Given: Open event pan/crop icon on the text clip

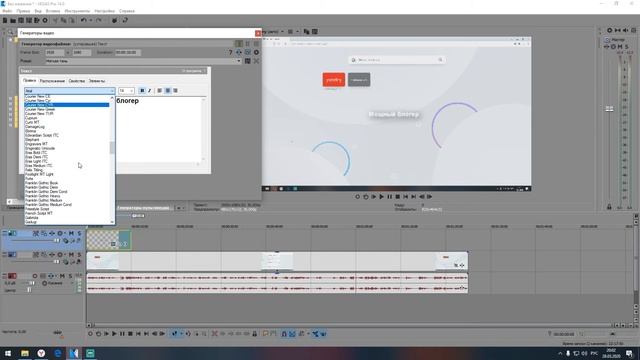Looking at the screenshot, I should (x=113, y=244).
